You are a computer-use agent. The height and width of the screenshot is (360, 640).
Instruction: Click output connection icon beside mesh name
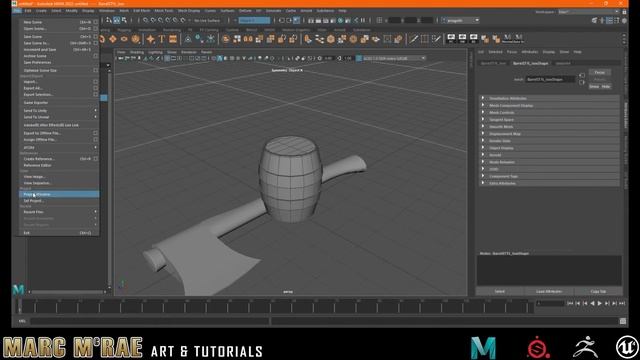coord(582,82)
